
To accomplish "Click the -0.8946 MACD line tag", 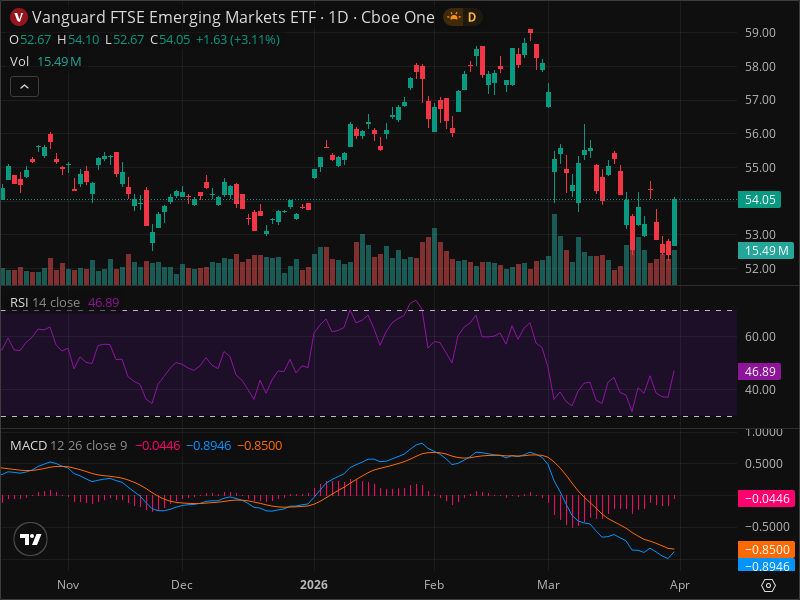I will pos(766,565).
